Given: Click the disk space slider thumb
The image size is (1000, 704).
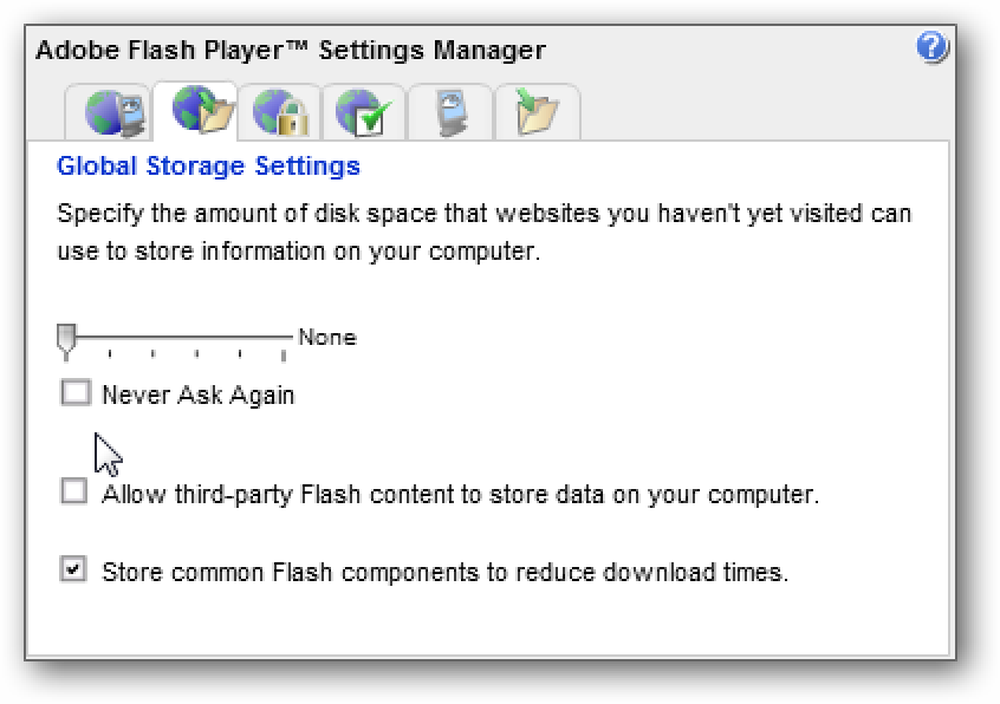Looking at the screenshot, I should click(x=66, y=339).
